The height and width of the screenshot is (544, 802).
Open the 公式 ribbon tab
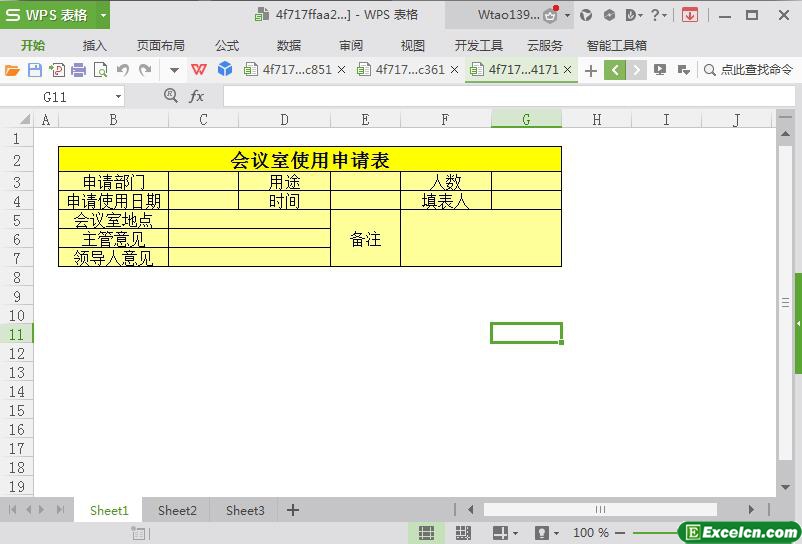click(227, 45)
